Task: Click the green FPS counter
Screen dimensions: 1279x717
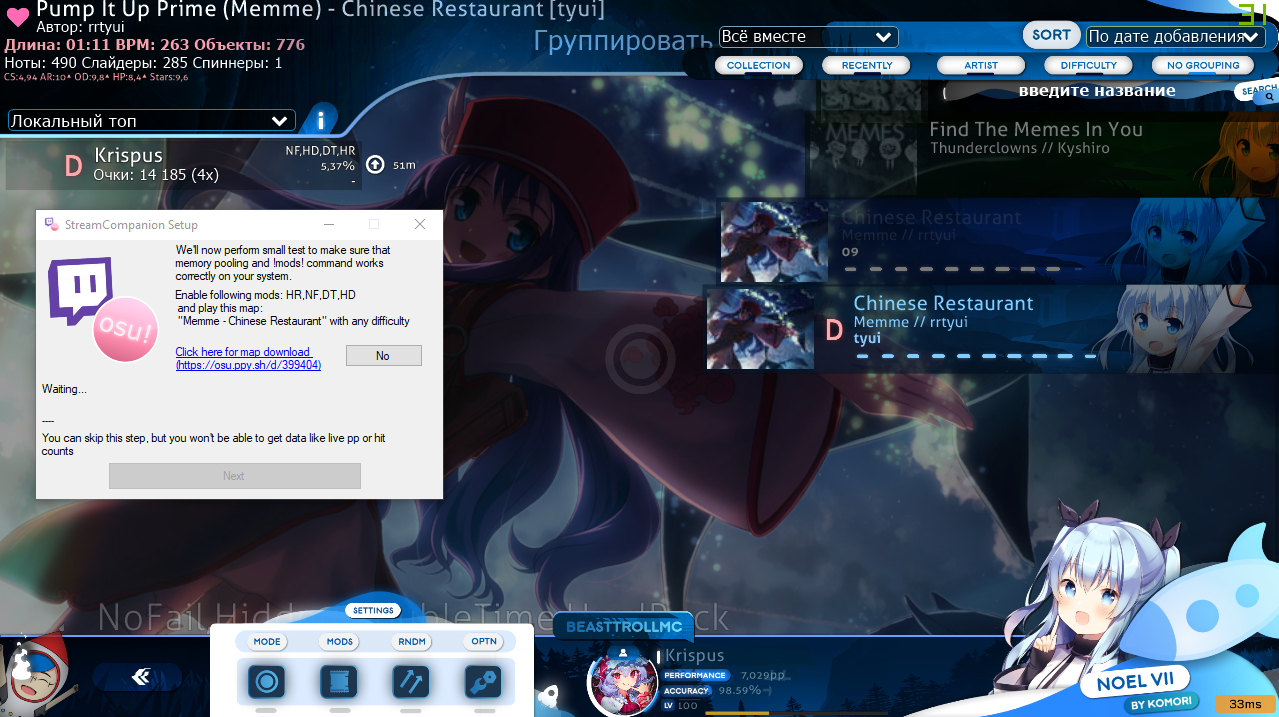Action: [x=1254, y=14]
